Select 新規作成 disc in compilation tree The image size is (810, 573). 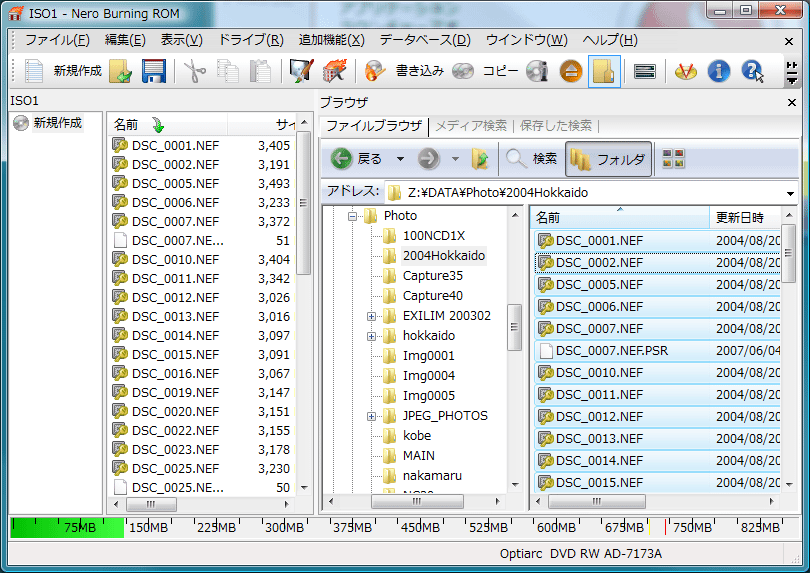[57, 123]
